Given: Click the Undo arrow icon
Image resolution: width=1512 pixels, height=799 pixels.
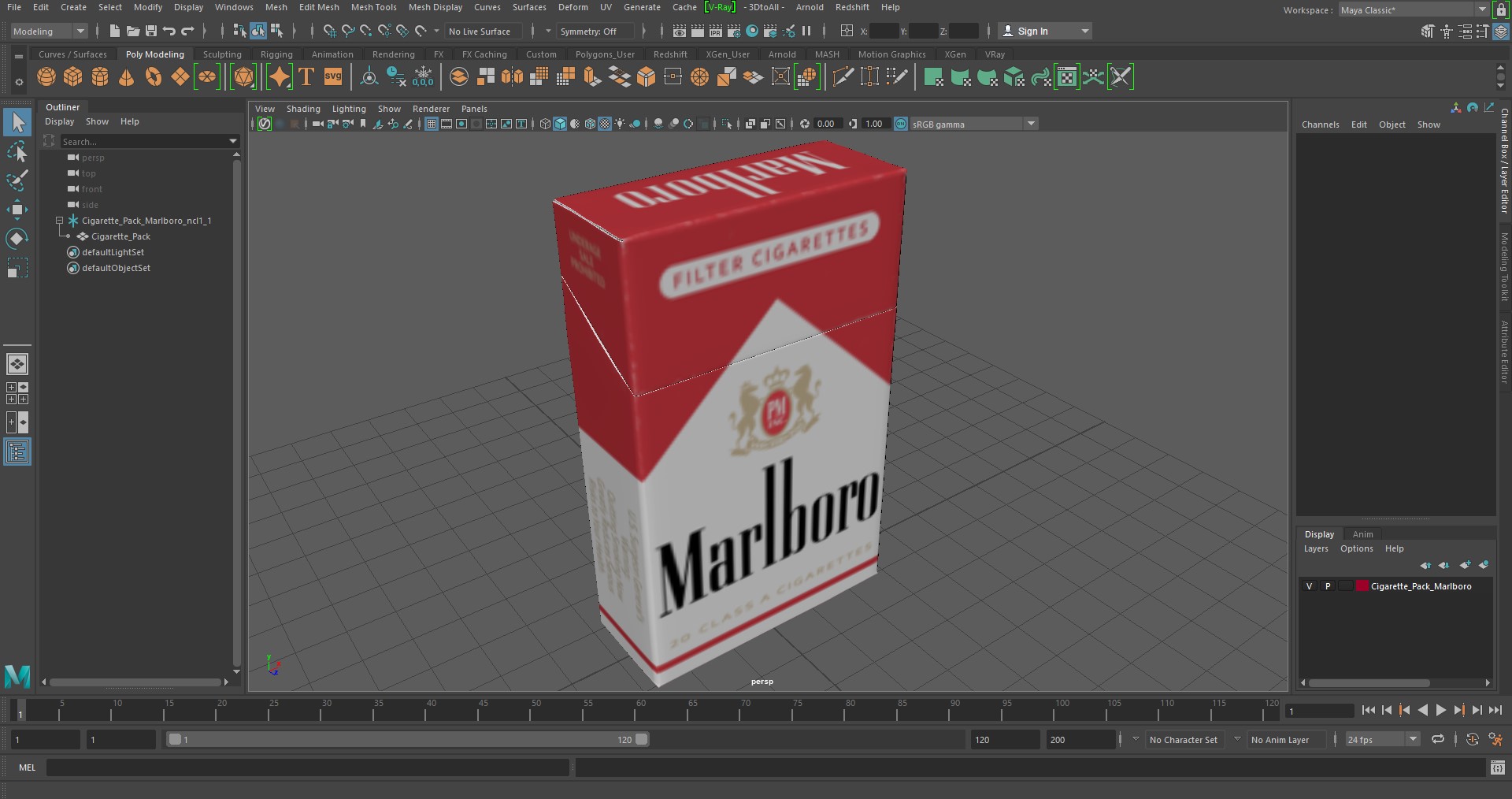Looking at the screenshot, I should click(x=169, y=31).
